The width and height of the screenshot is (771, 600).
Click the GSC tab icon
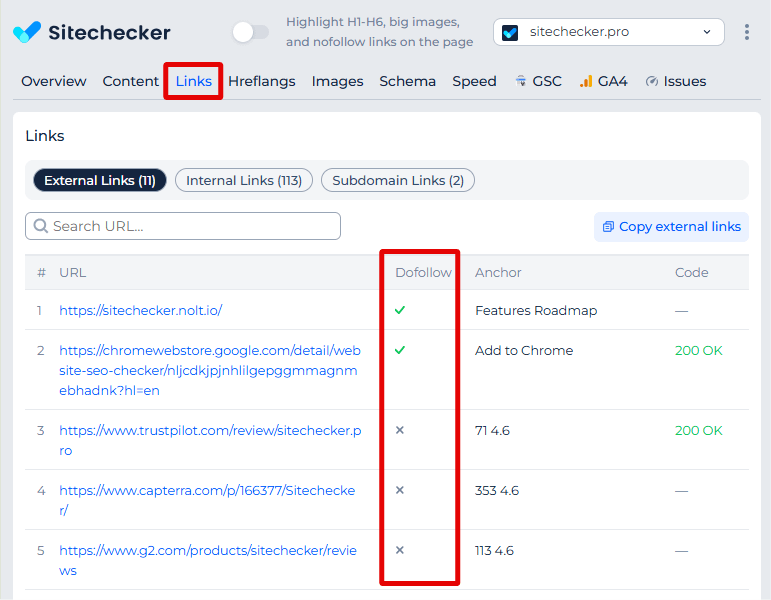(x=521, y=81)
